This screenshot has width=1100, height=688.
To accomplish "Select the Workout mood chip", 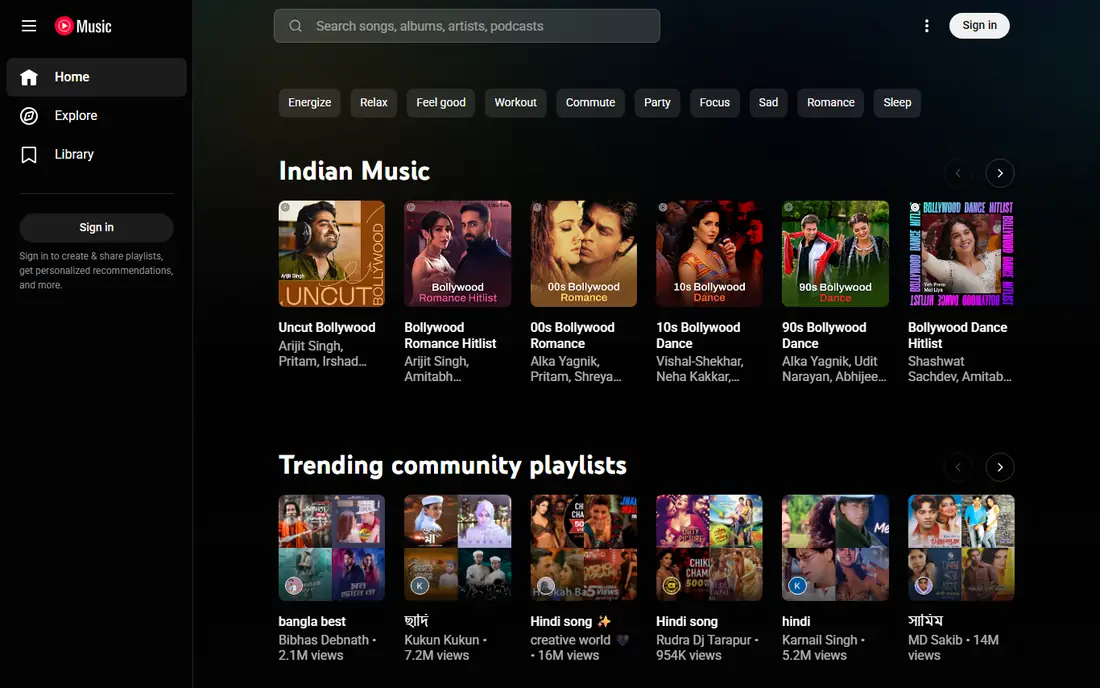I will (515, 102).
